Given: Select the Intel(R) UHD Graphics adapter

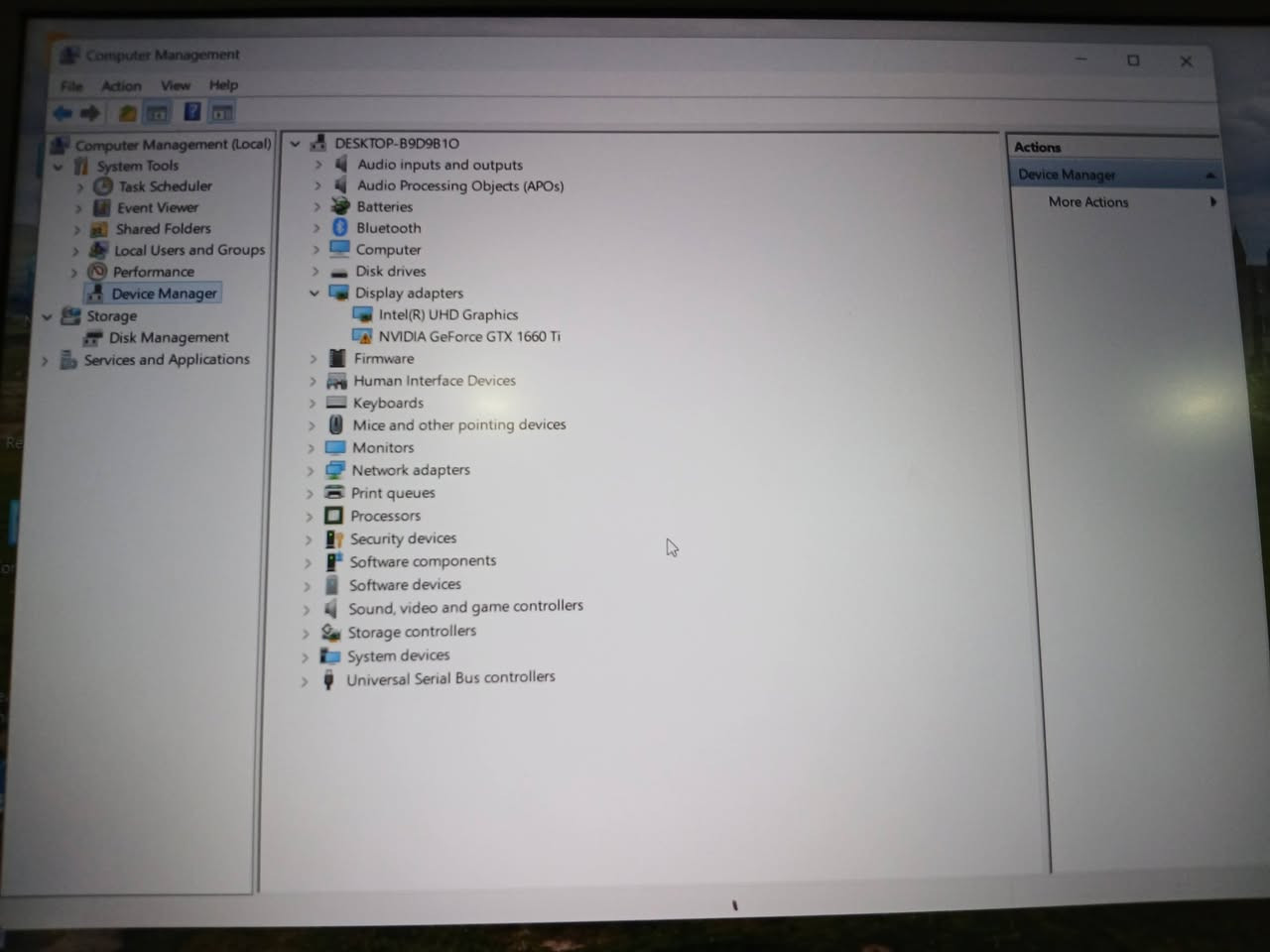Looking at the screenshot, I should coord(447,314).
